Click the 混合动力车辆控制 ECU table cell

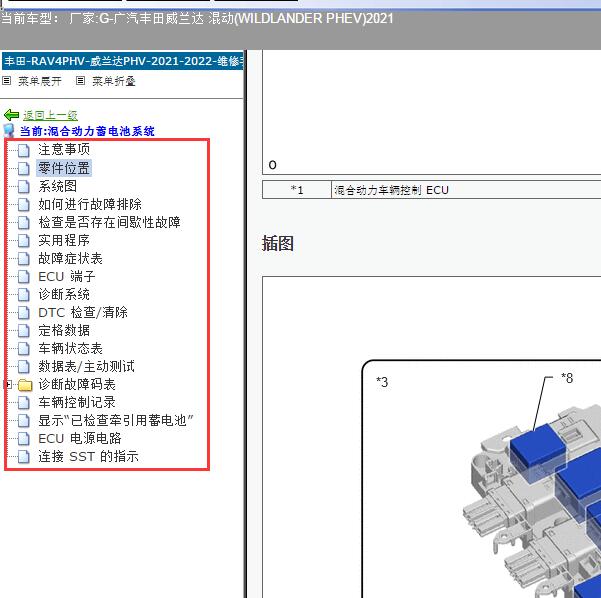click(x=466, y=190)
